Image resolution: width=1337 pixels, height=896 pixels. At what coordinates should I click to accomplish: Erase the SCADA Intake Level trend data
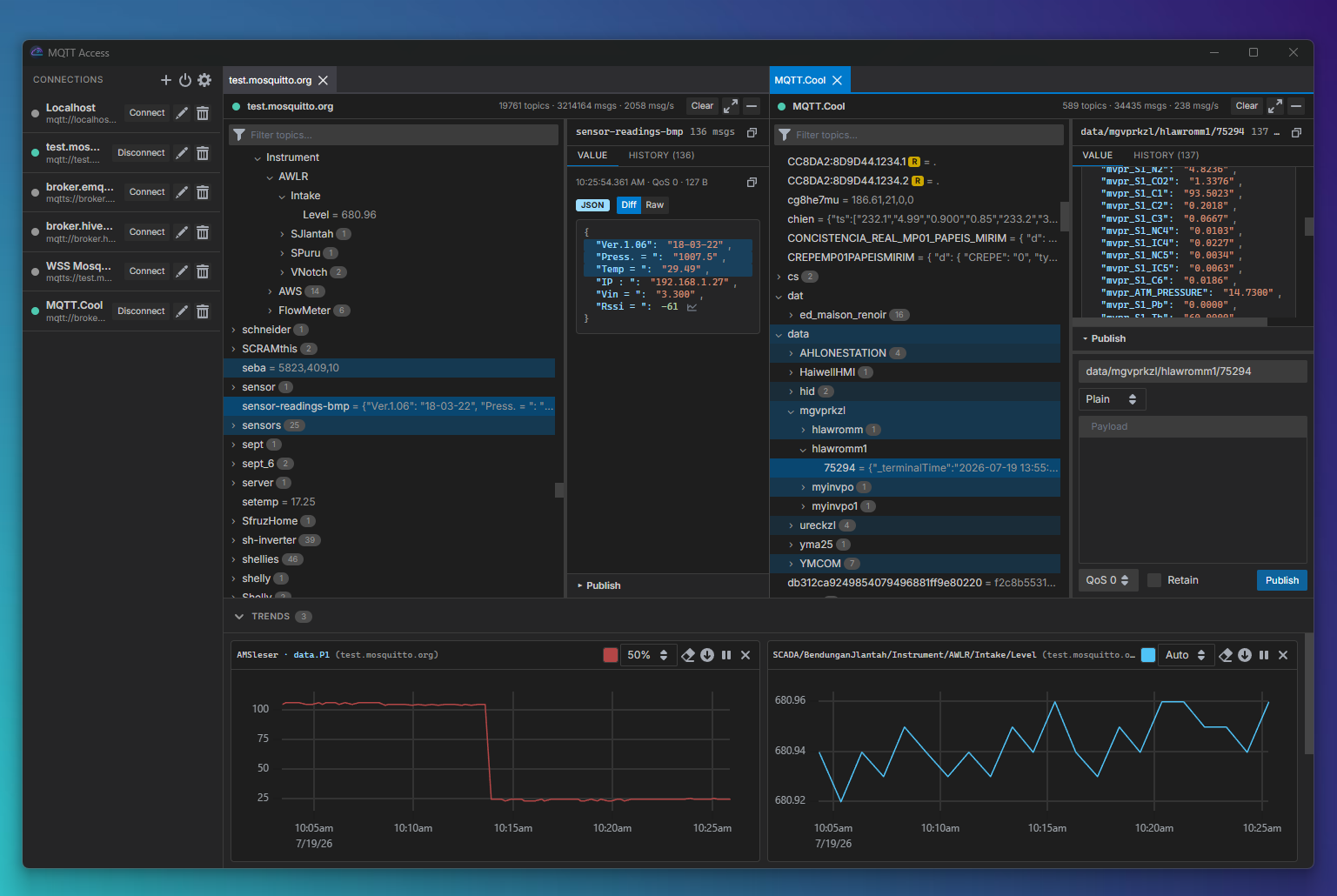(1226, 655)
